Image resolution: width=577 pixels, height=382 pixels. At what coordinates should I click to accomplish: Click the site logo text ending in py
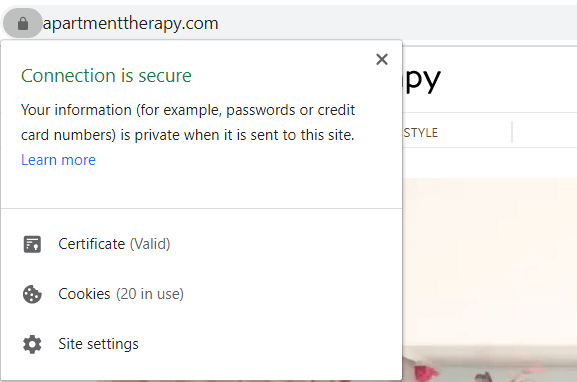click(x=422, y=79)
